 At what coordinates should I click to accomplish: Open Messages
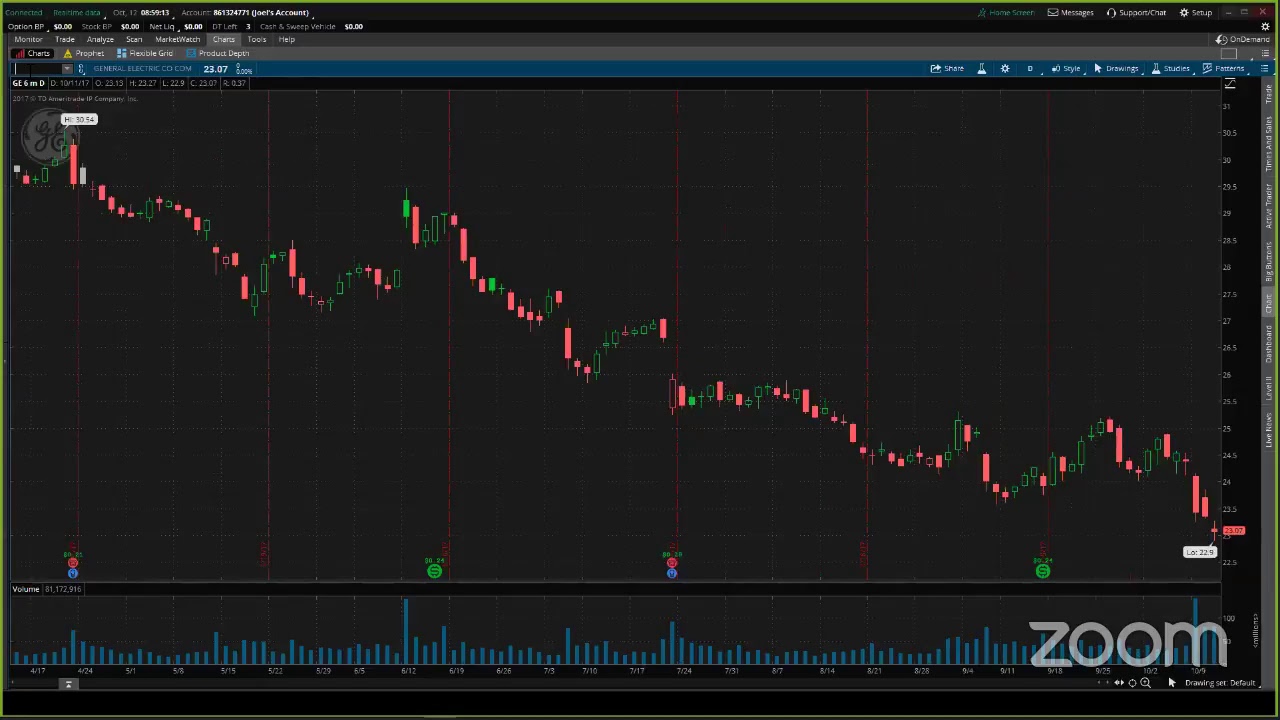(x=1071, y=12)
